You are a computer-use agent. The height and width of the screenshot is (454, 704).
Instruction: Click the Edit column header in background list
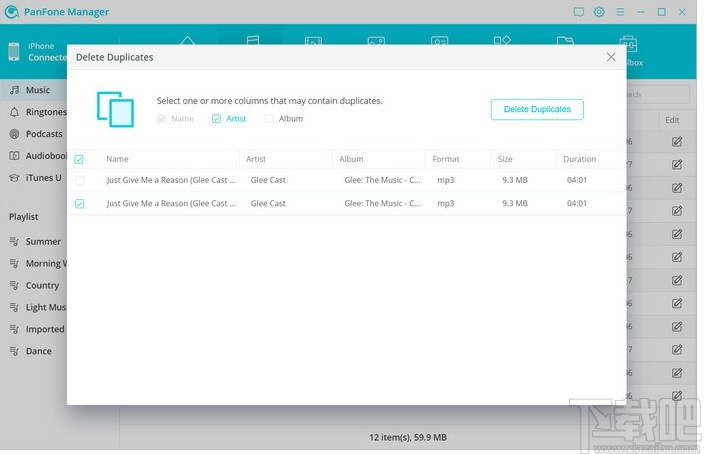672,120
